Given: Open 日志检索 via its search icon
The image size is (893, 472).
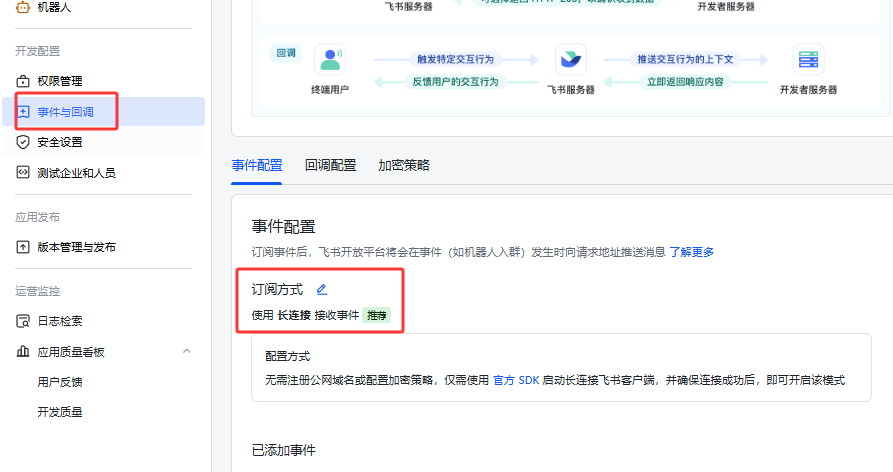Looking at the screenshot, I should [x=23, y=321].
